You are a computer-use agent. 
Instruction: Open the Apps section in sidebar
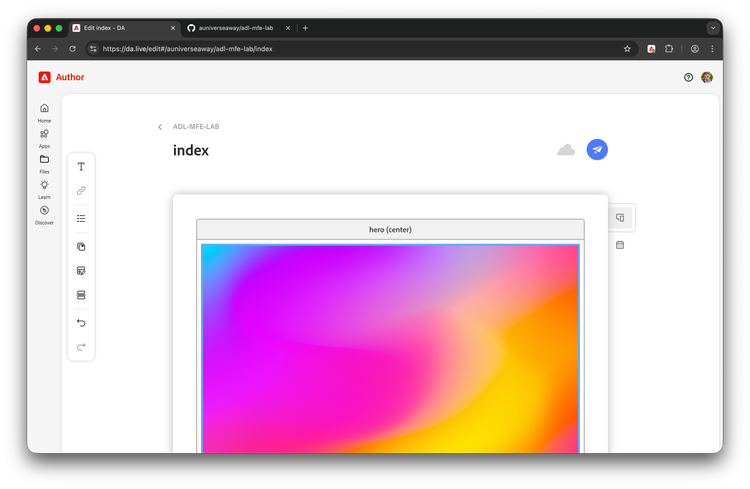click(44, 137)
